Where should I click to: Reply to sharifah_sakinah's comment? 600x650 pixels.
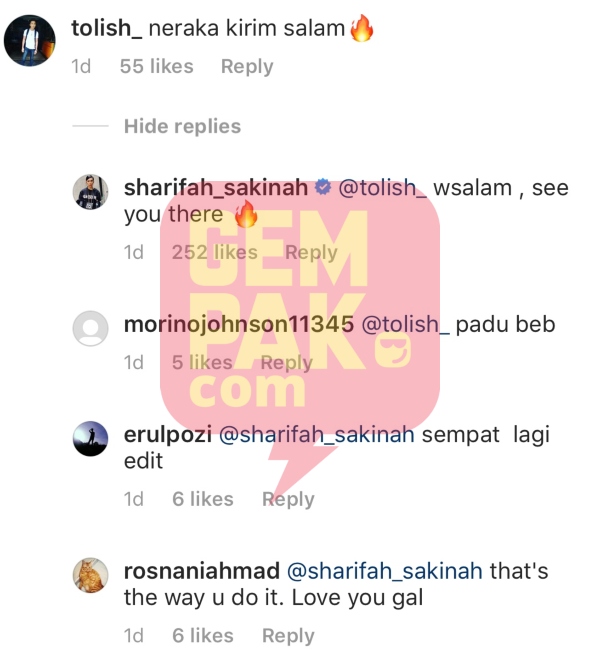311,253
